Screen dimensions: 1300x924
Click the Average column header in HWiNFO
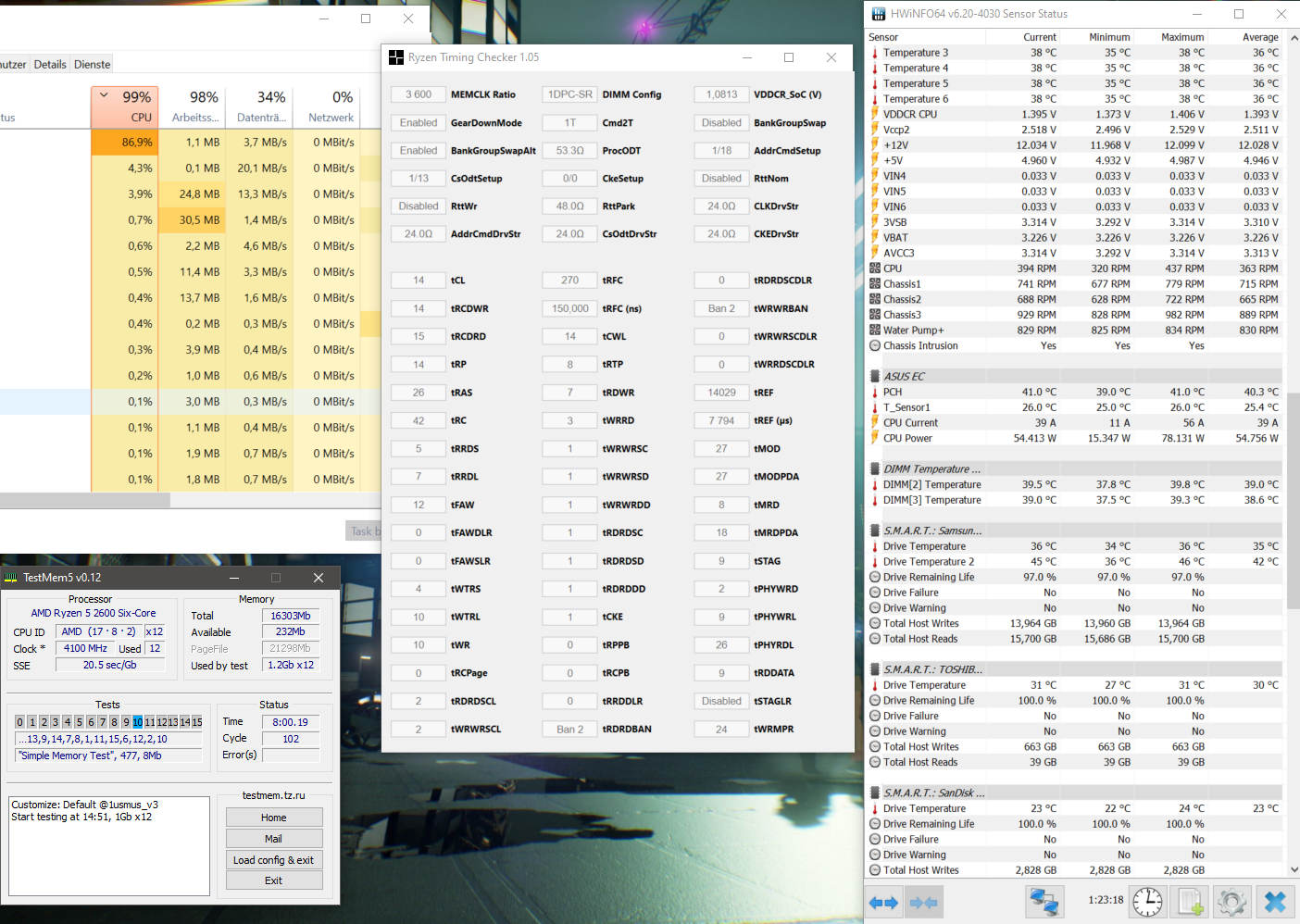pos(1244,37)
